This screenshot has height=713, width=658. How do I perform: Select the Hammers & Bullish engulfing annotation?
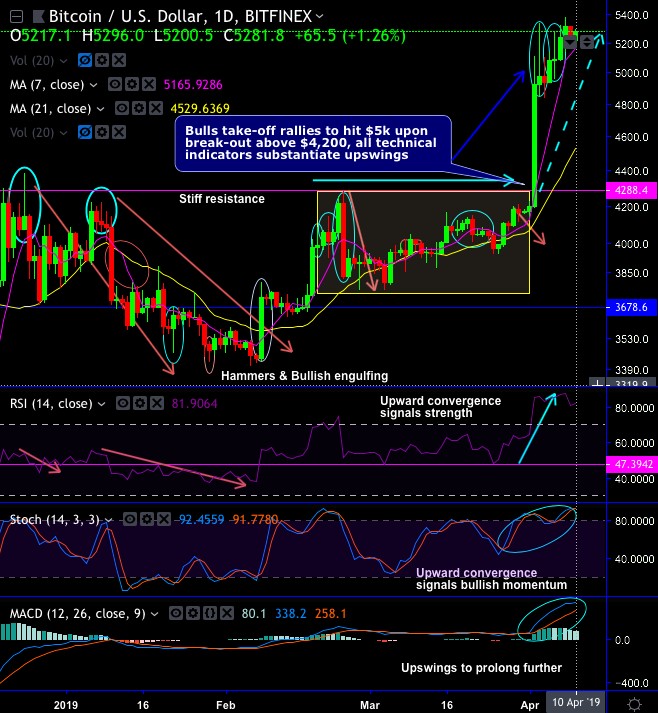click(304, 376)
